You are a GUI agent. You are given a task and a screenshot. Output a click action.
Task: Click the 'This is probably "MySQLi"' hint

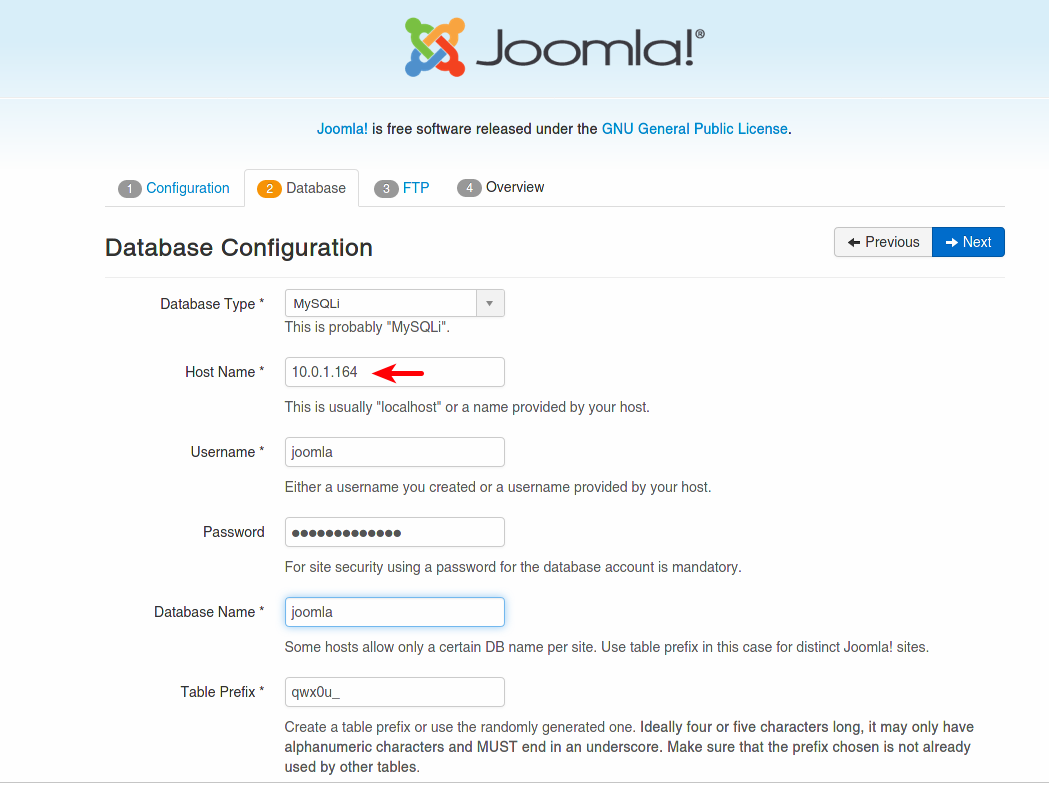pos(367,327)
